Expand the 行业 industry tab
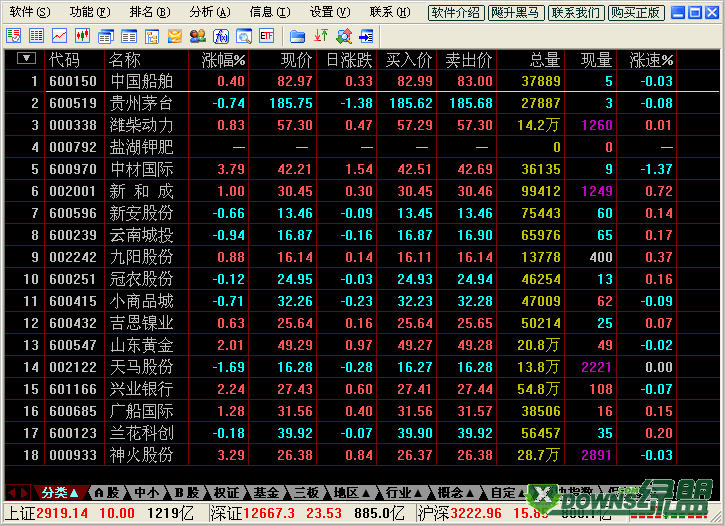 (x=404, y=493)
